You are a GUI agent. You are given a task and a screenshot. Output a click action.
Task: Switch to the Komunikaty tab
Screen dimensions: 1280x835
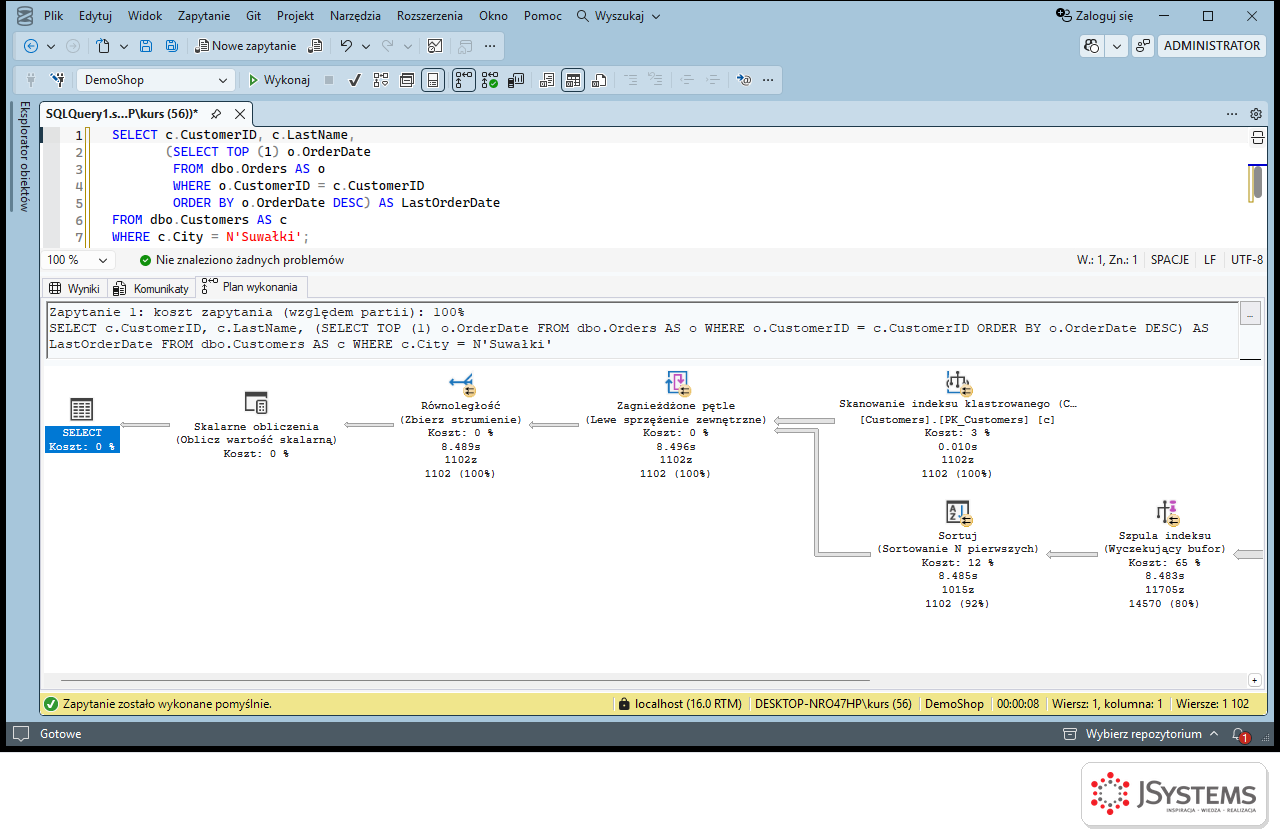click(151, 288)
